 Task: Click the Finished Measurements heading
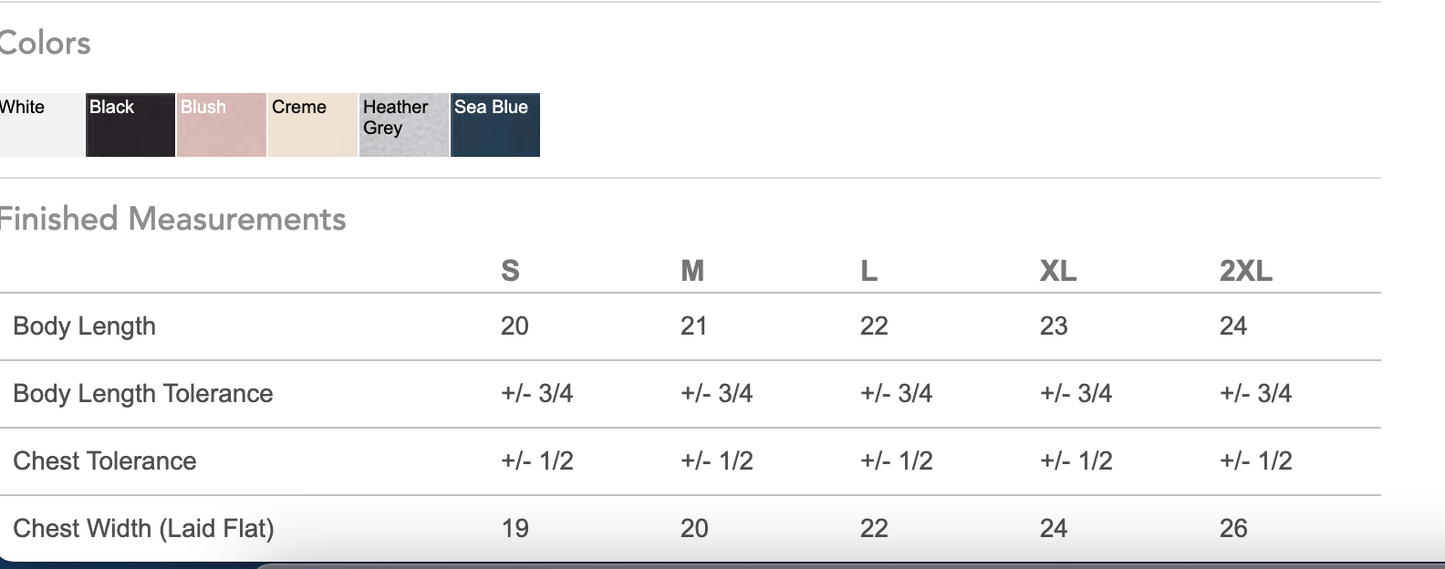172,219
